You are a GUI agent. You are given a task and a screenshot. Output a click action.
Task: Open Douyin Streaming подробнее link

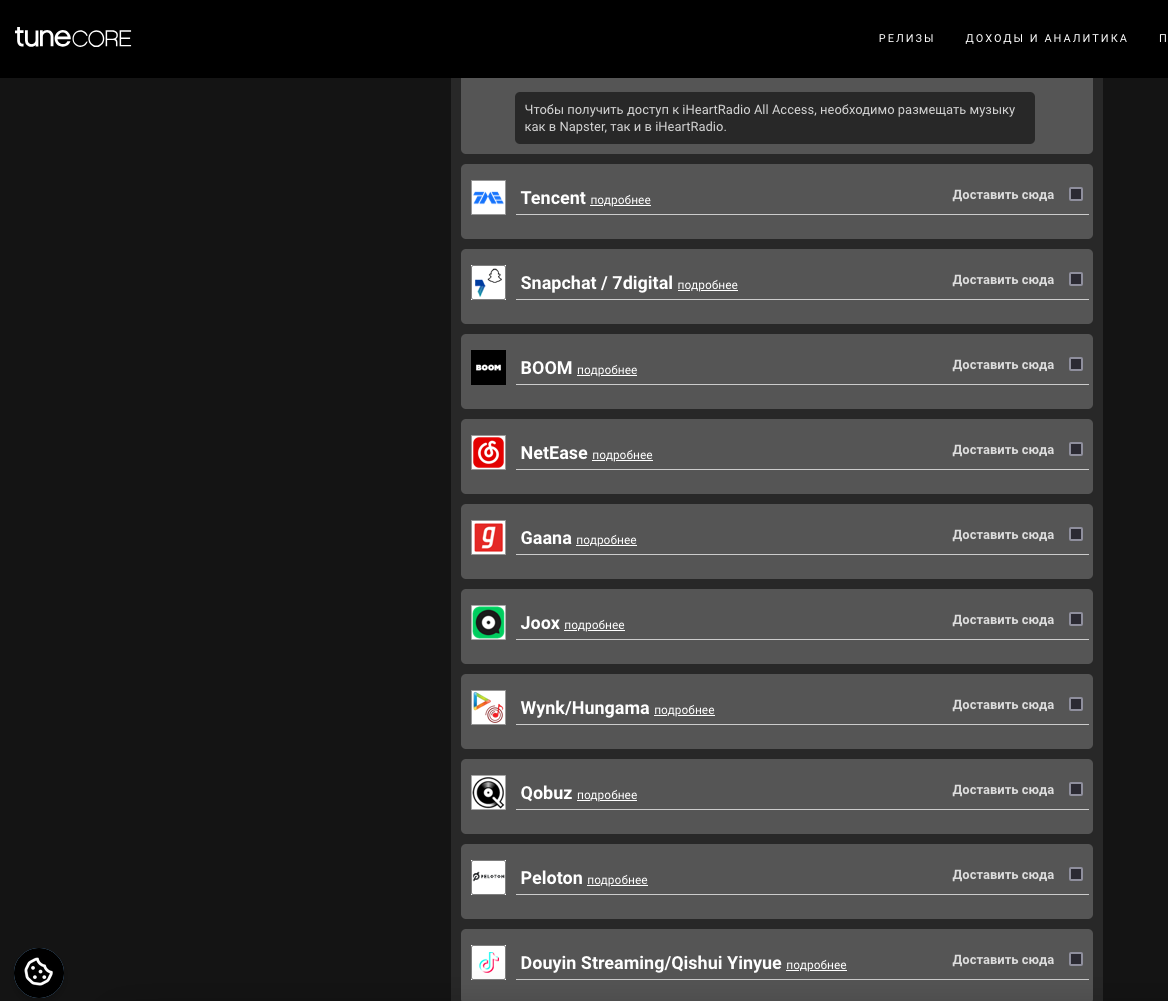(816, 964)
